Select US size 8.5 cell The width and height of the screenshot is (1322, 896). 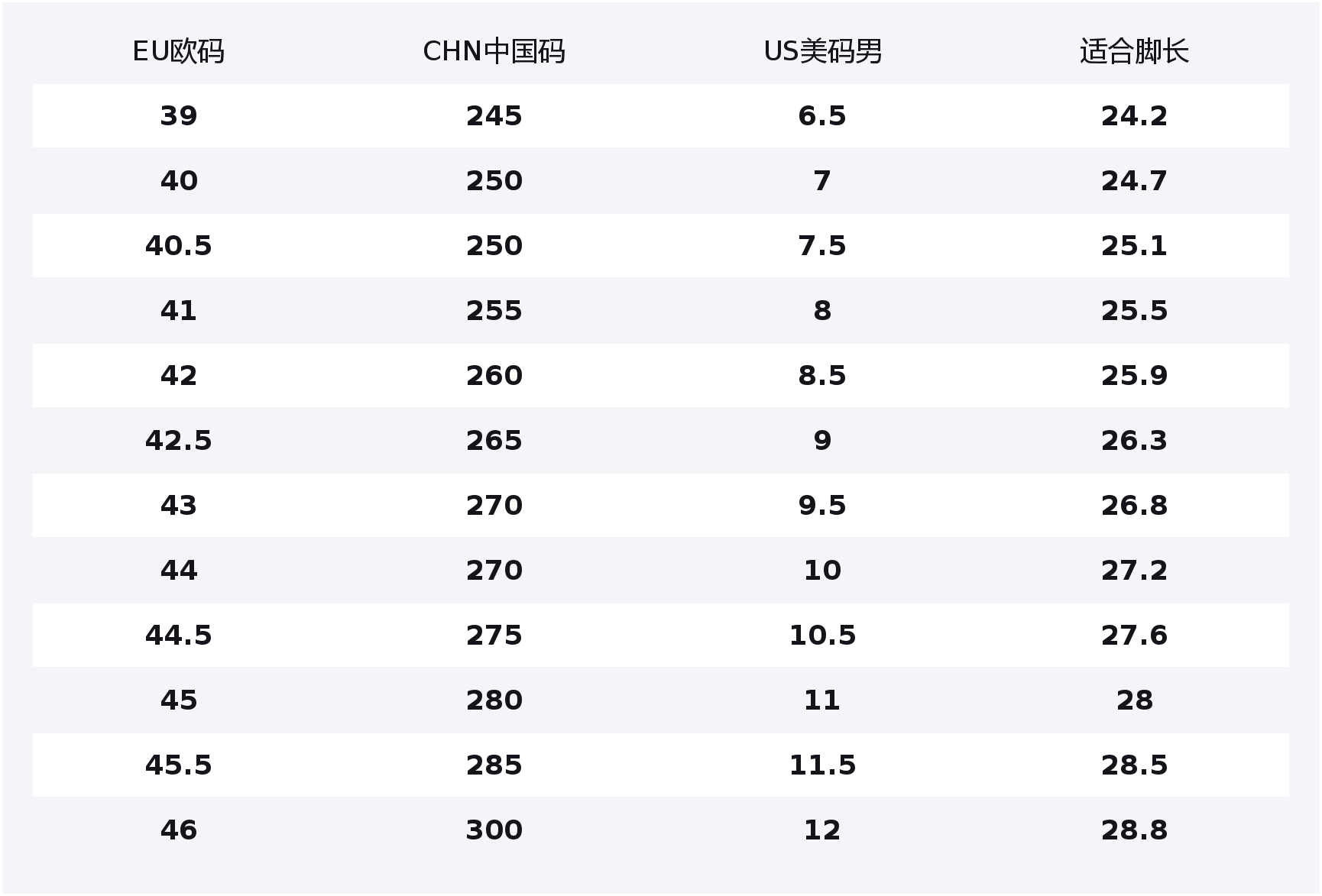click(x=822, y=376)
